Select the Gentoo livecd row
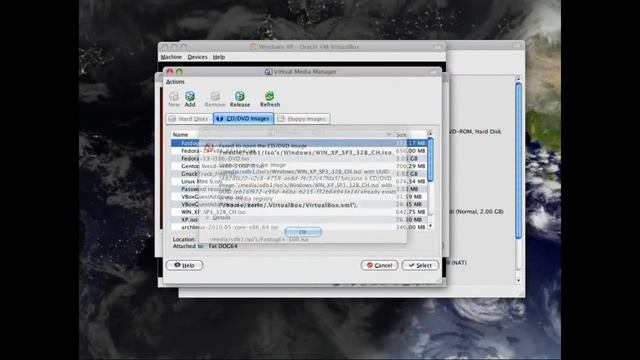This screenshot has width=640, height=360. (x=298, y=166)
